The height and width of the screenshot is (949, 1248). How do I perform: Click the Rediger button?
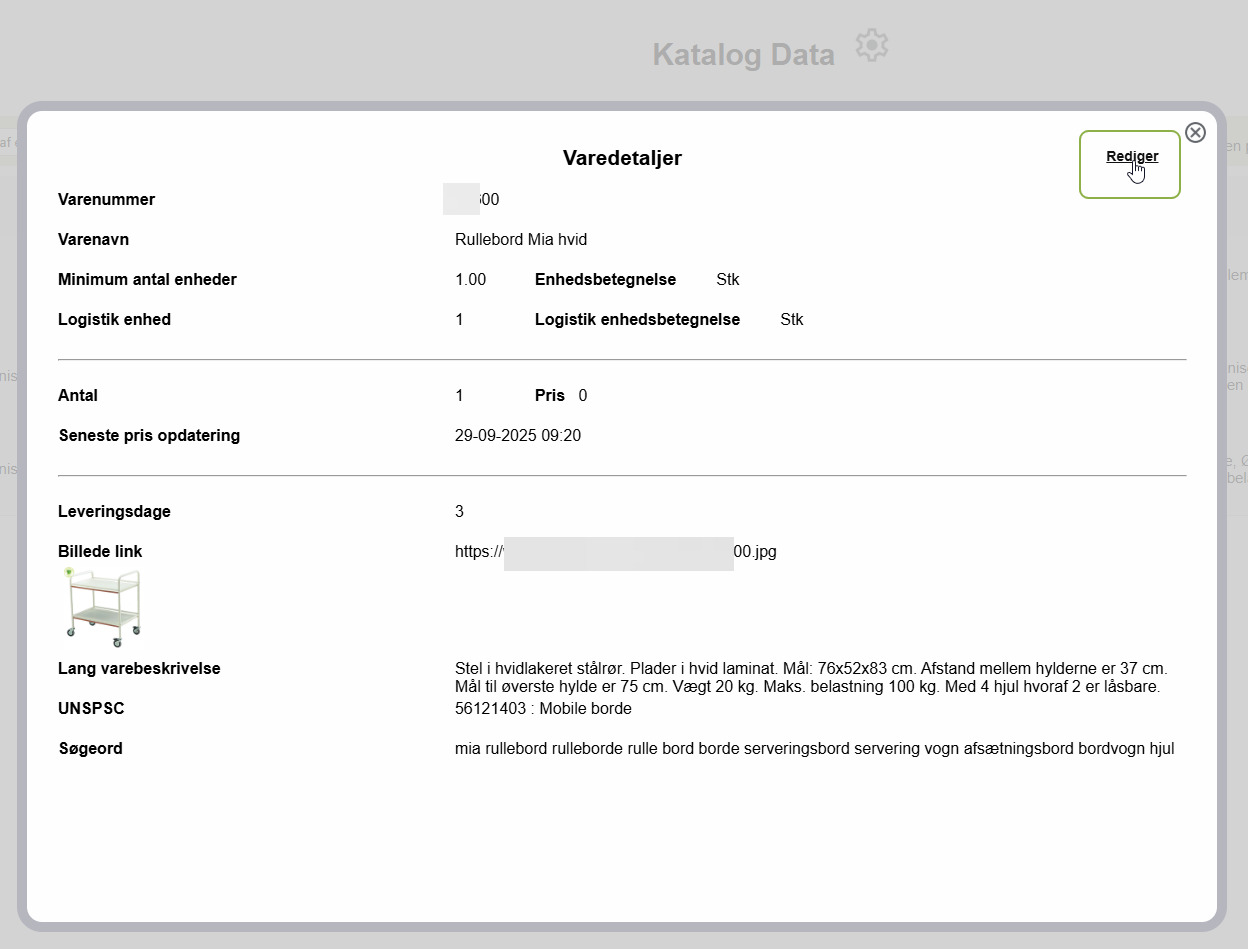click(x=1130, y=164)
